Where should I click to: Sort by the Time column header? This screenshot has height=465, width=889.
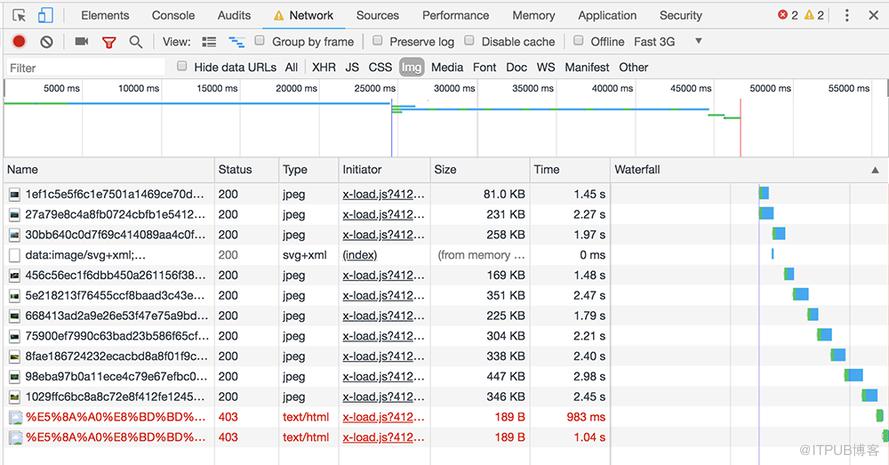point(570,170)
